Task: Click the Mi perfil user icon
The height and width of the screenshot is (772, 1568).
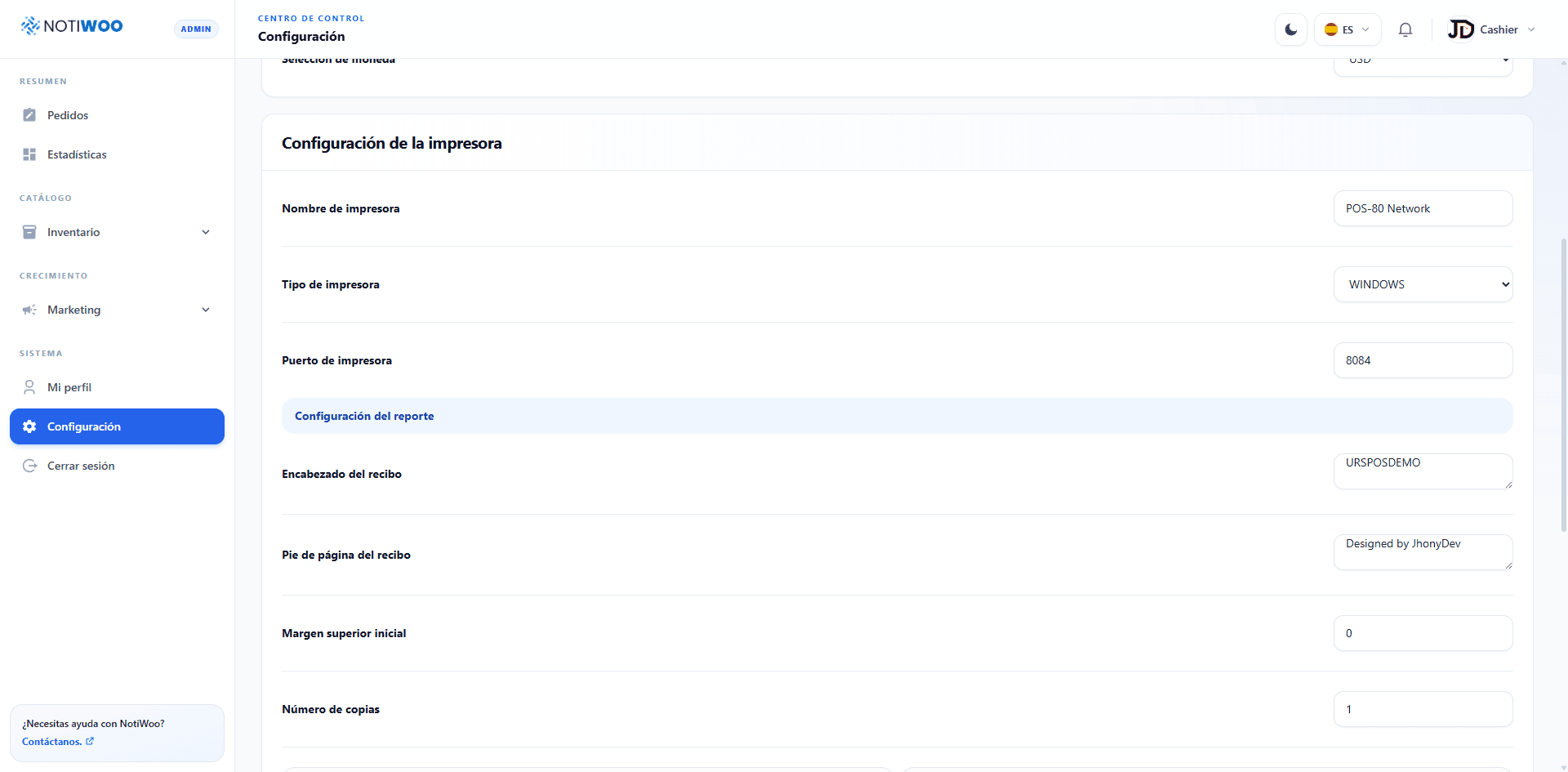Action: [29, 387]
